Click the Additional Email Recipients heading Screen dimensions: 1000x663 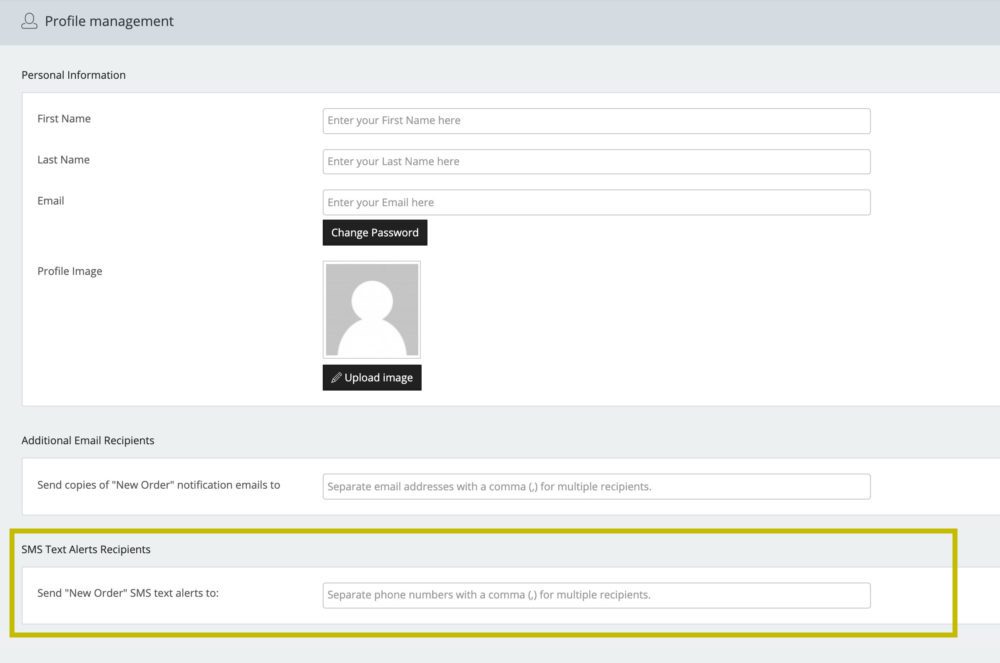click(x=88, y=440)
